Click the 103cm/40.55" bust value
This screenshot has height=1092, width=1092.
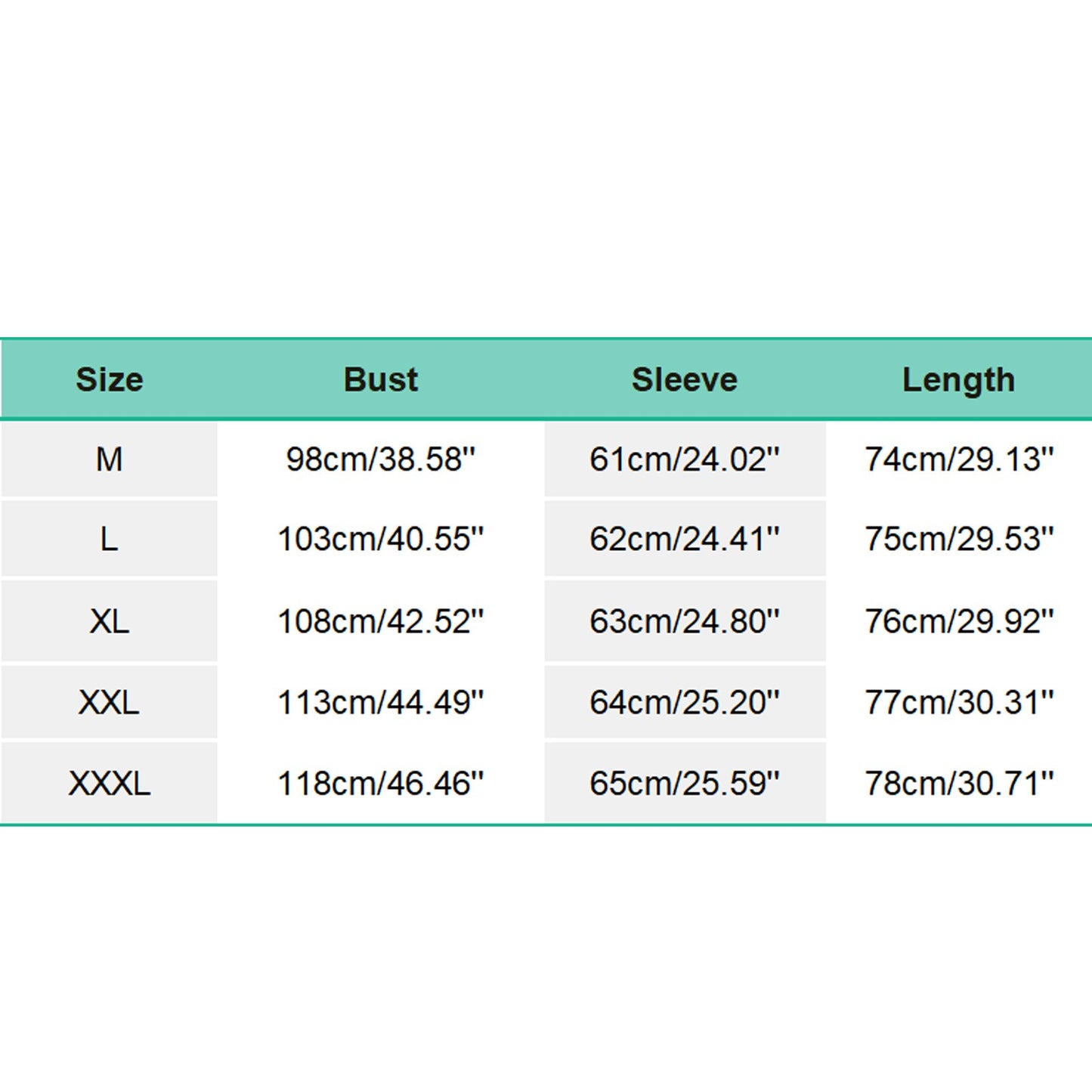380,540
